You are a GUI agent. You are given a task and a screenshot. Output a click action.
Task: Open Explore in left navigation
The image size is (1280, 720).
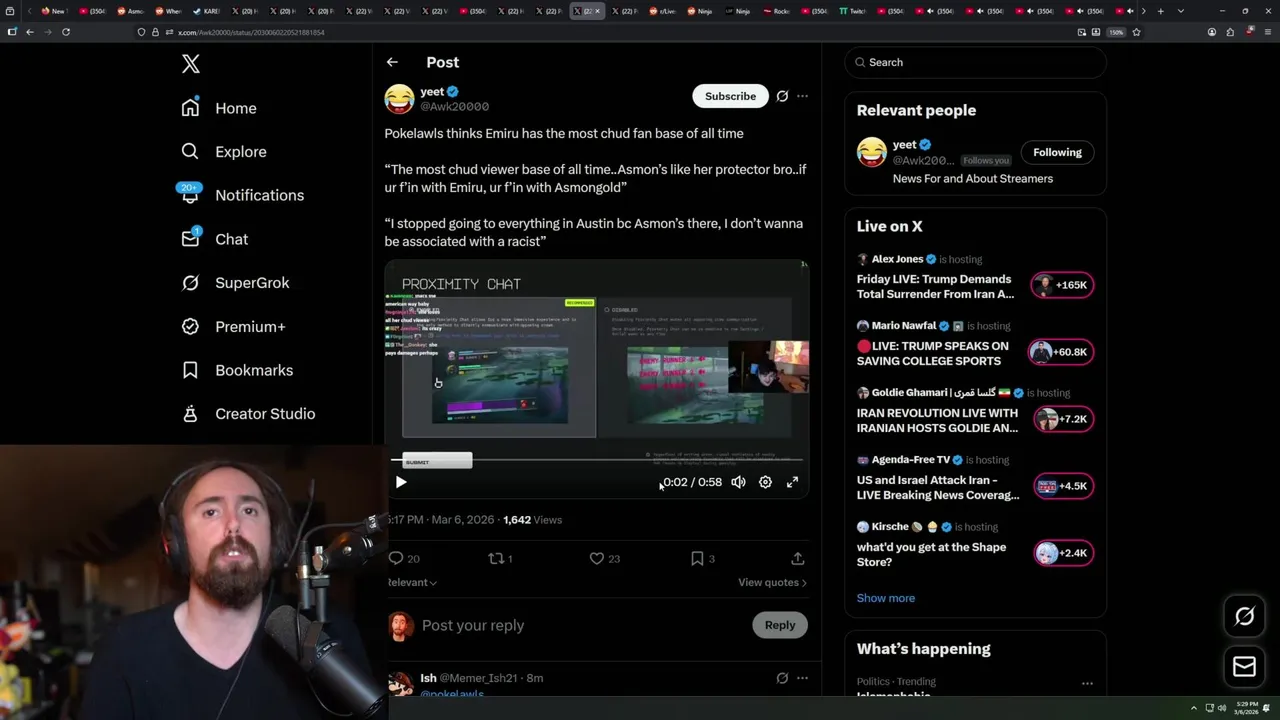point(224,152)
